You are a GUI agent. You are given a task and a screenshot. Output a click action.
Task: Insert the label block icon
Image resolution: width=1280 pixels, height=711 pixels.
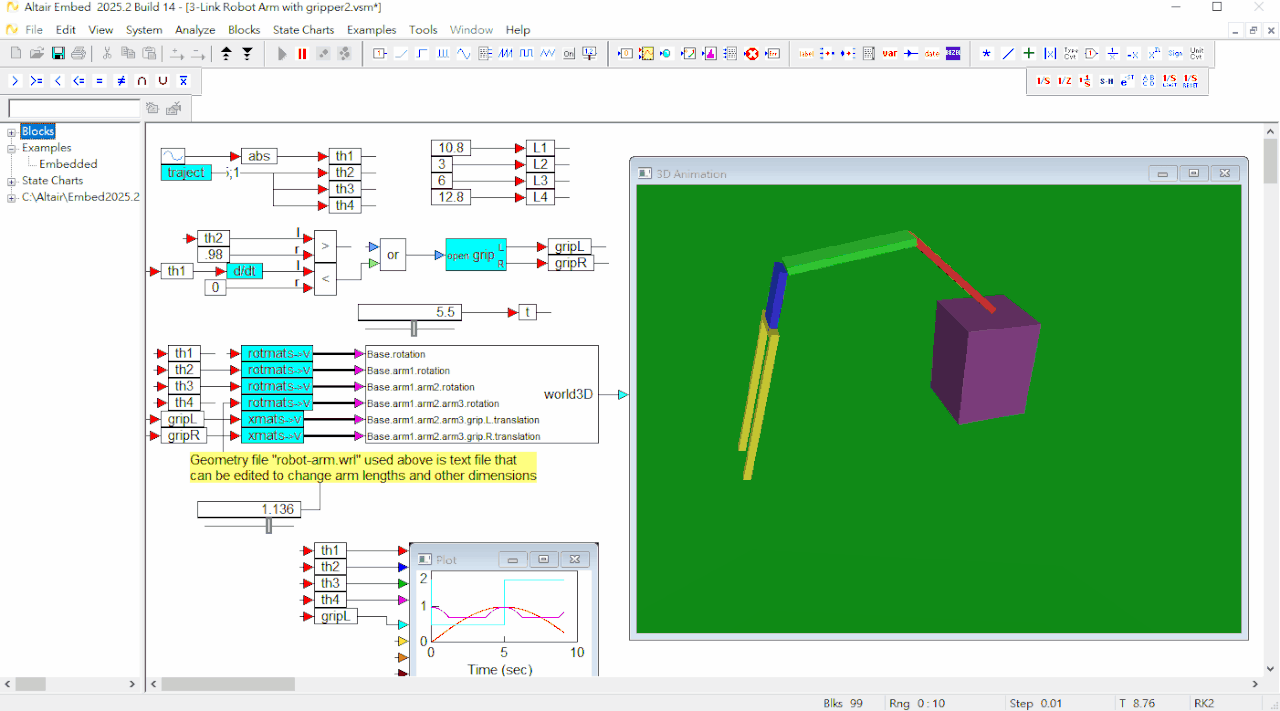(808, 53)
